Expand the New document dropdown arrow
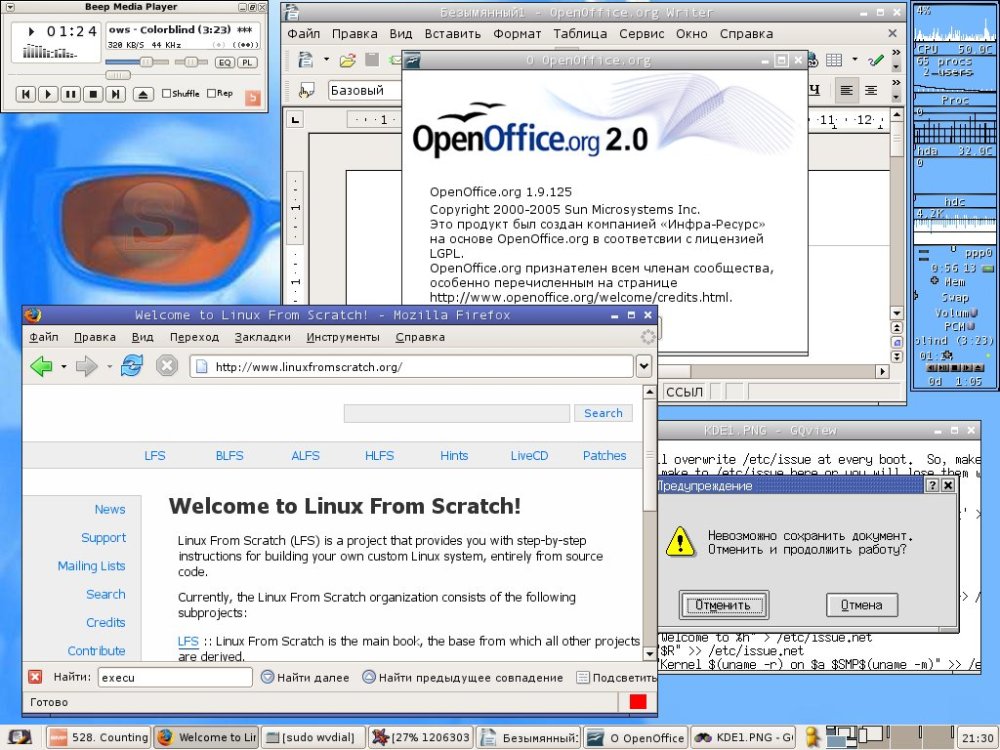The height and width of the screenshot is (750, 1000). coord(326,60)
